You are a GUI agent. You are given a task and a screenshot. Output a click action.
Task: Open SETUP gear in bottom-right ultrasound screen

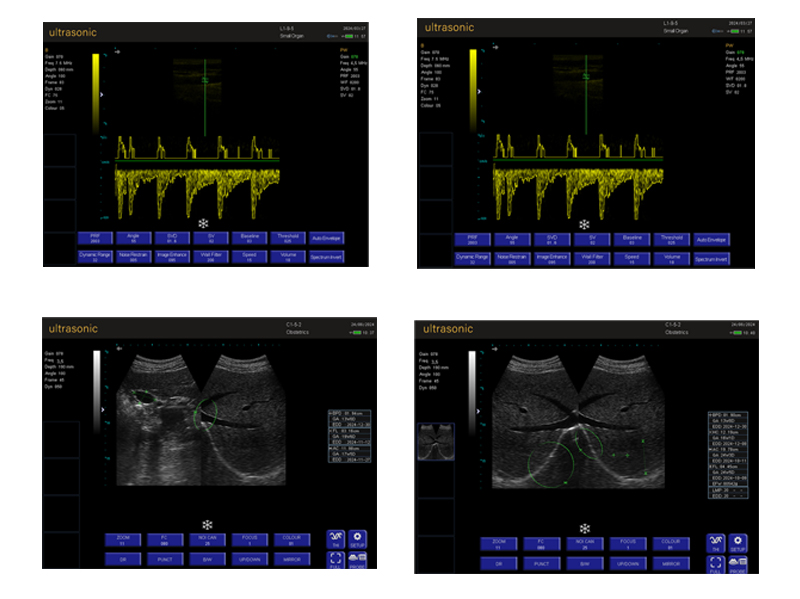pos(739,543)
